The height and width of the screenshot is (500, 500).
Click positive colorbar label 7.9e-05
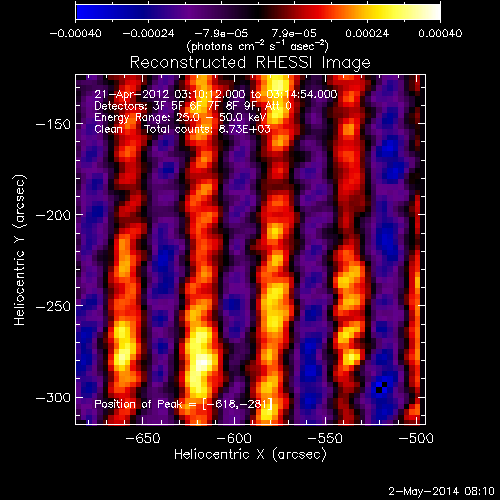pos(294,33)
